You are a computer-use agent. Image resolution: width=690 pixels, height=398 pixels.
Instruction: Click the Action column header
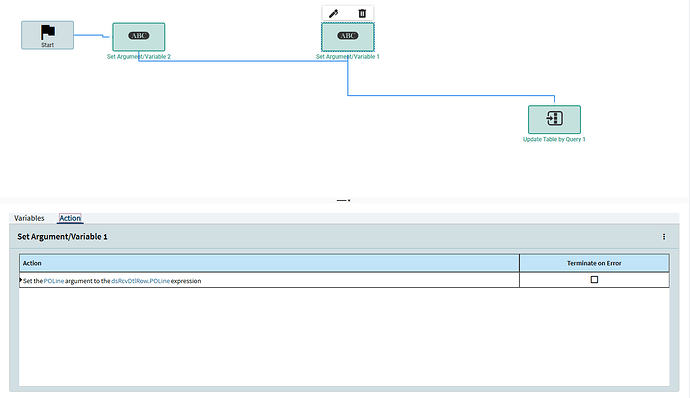coord(269,263)
